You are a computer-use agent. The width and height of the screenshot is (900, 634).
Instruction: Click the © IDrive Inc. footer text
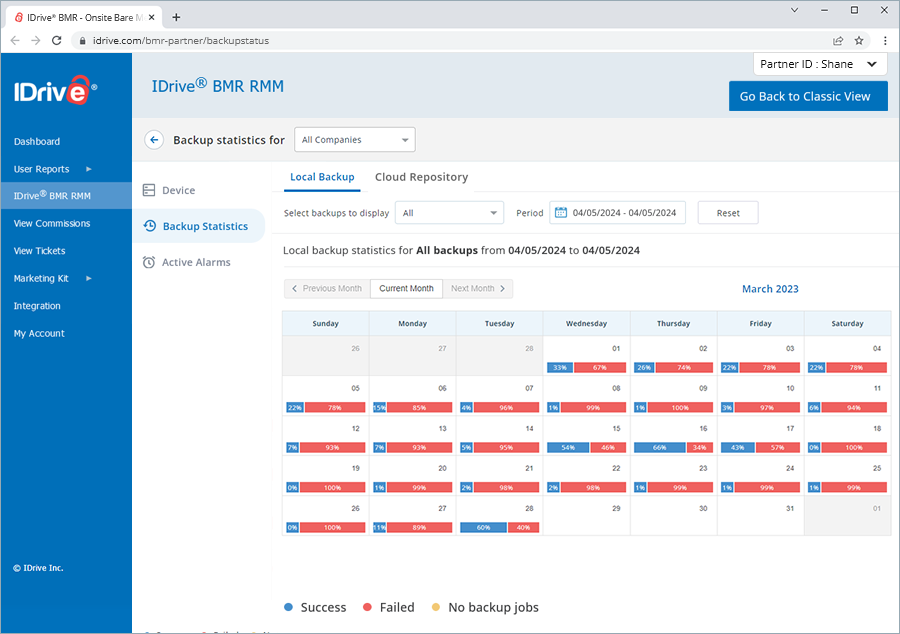tap(38, 568)
